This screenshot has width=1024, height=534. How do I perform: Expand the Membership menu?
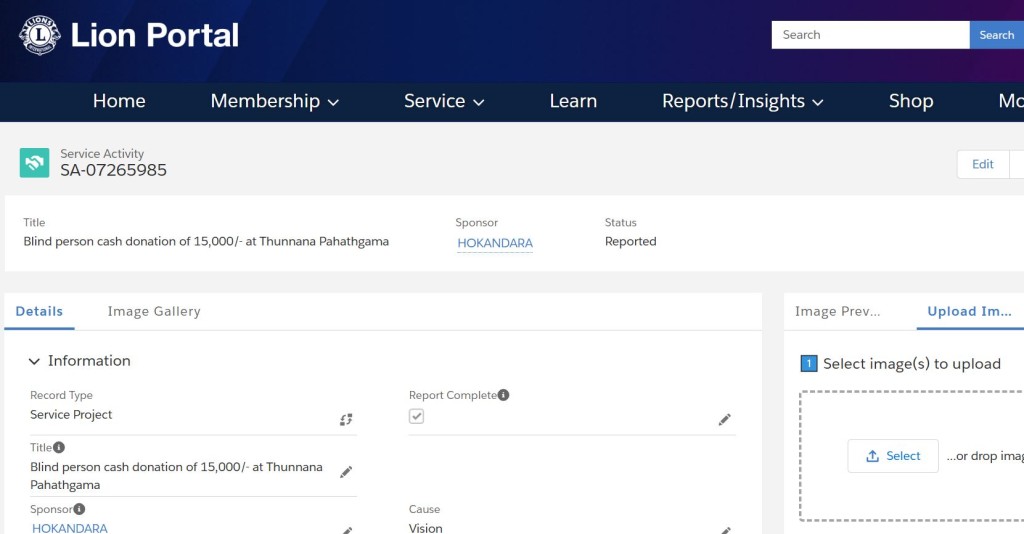click(x=274, y=101)
